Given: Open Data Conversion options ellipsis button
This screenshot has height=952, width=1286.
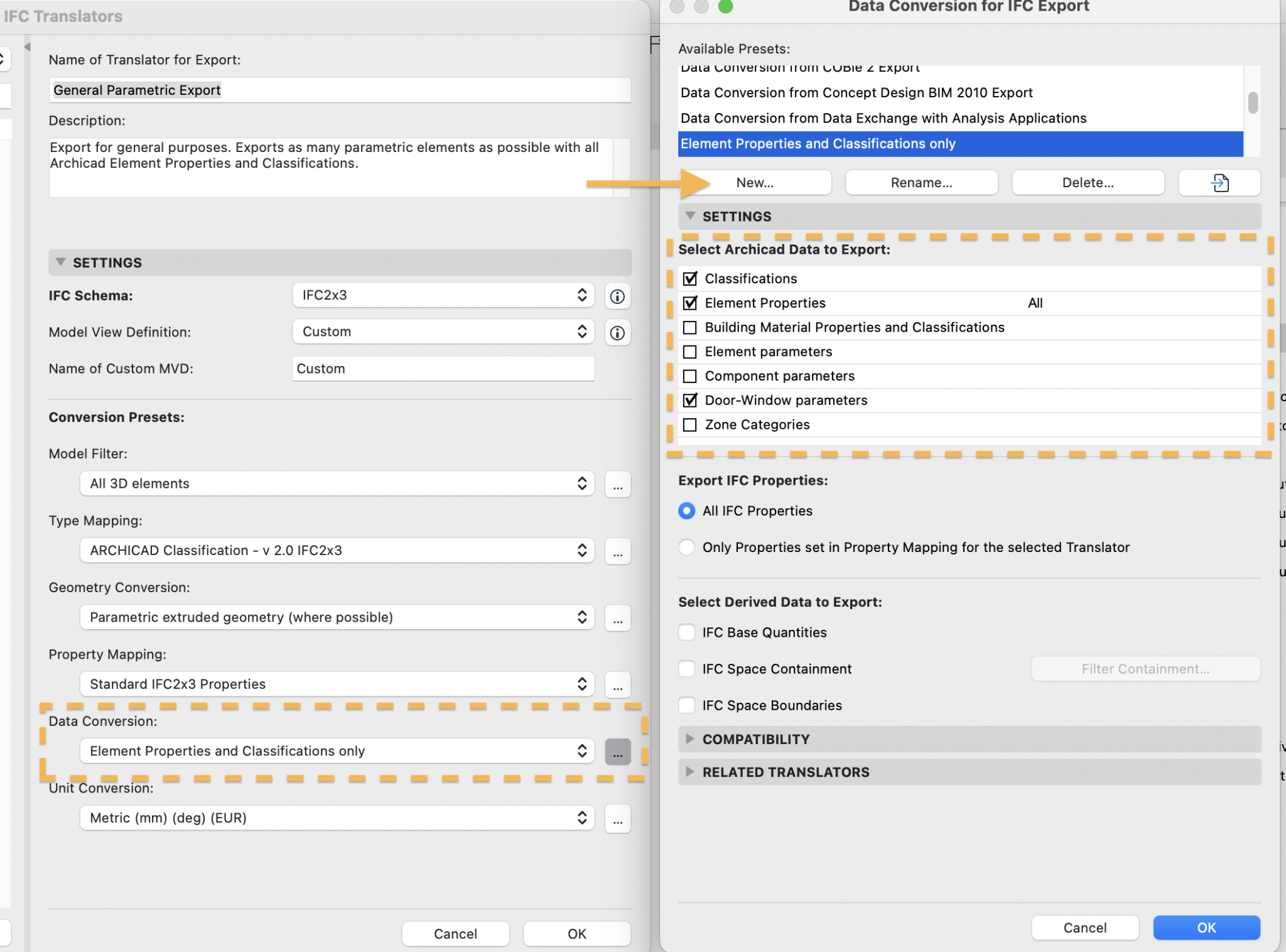Looking at the screenshot, I should pos(617,752).
